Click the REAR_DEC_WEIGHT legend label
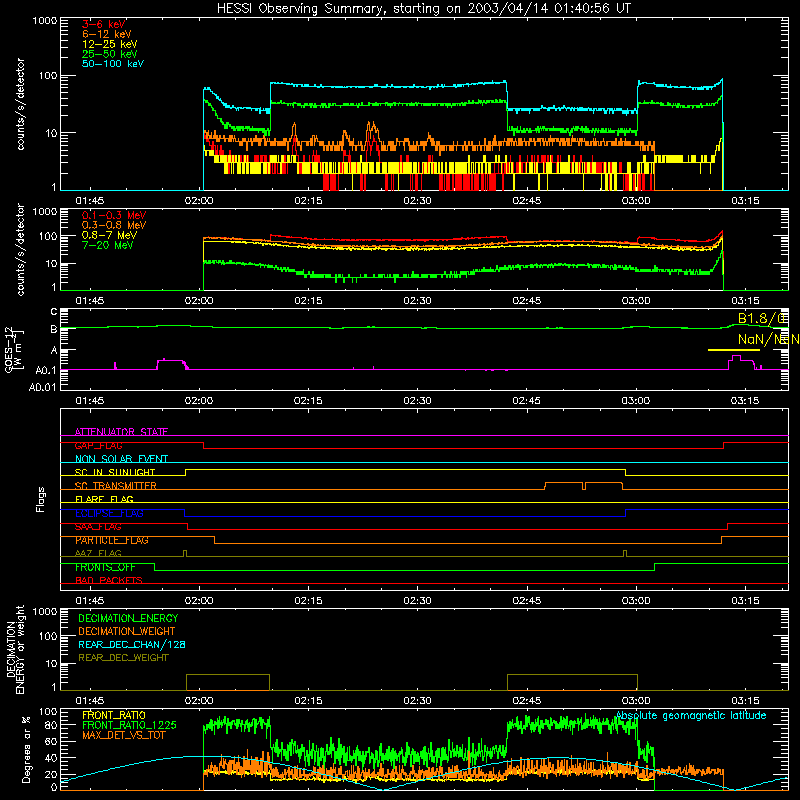The height and width of the screenshot is (800, 800). [x=123, y=658]
